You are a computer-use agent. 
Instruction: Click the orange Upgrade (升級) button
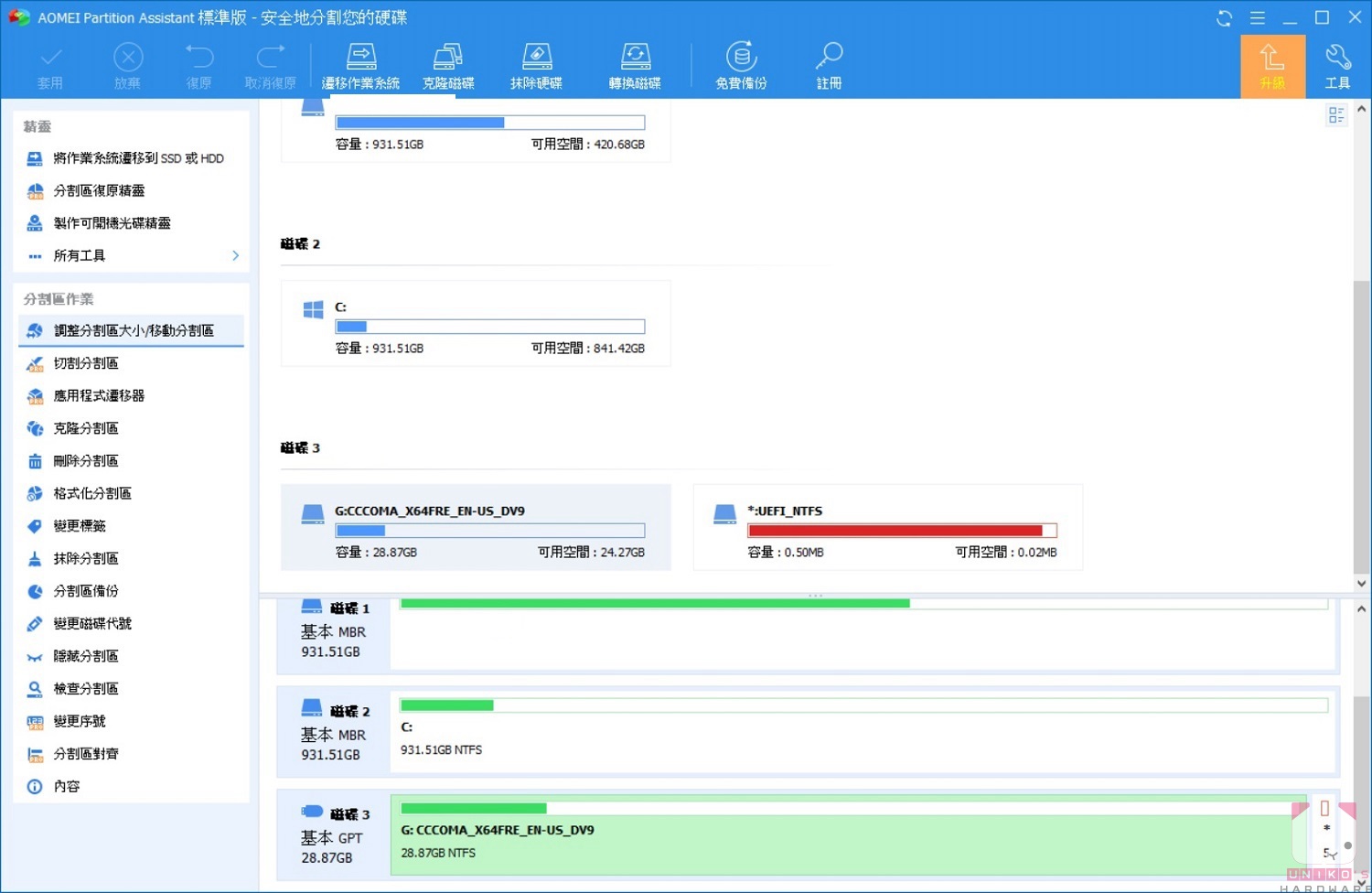[1272, 67]
